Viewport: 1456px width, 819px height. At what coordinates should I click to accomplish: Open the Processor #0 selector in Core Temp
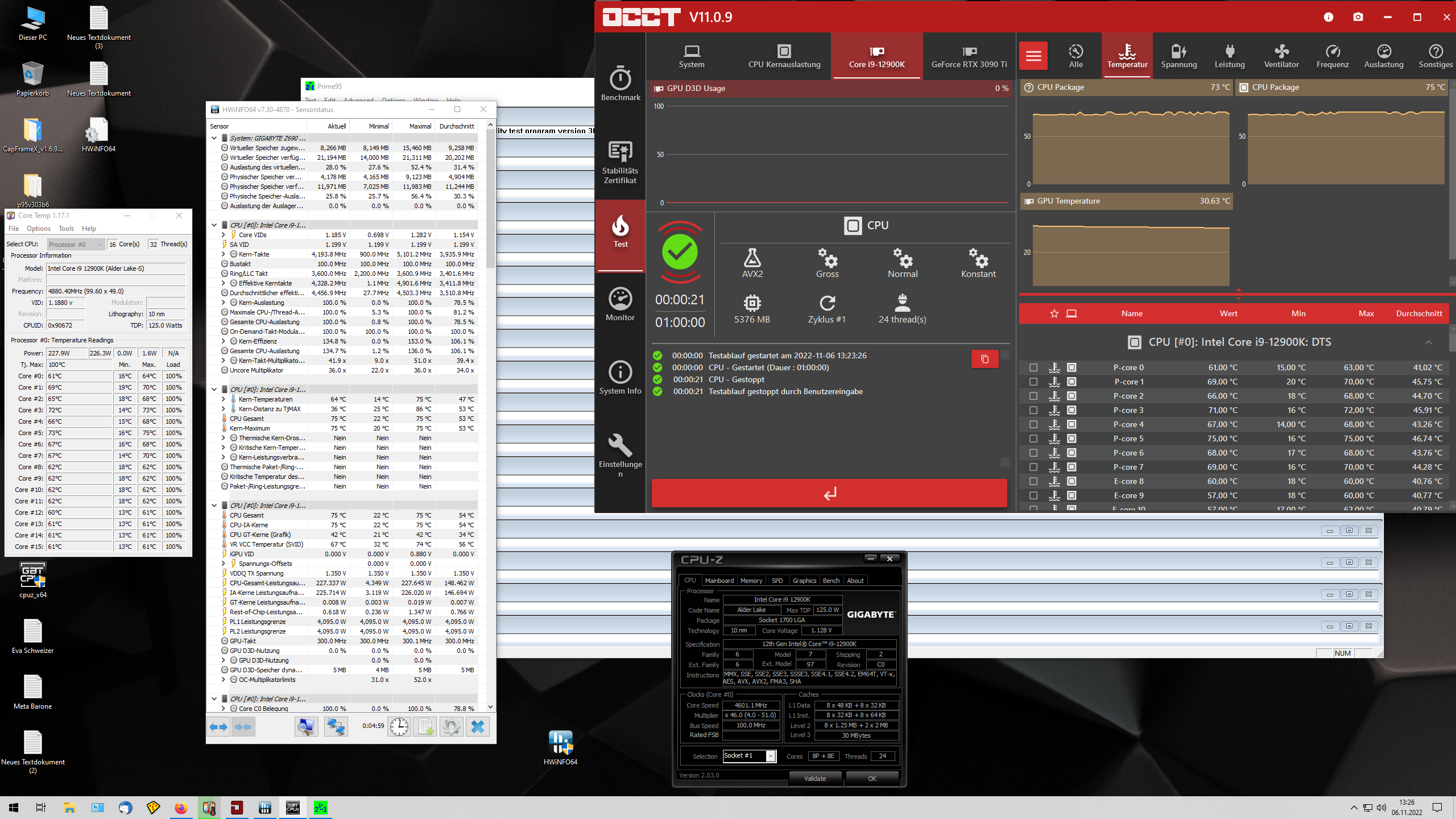pos(75,244)
